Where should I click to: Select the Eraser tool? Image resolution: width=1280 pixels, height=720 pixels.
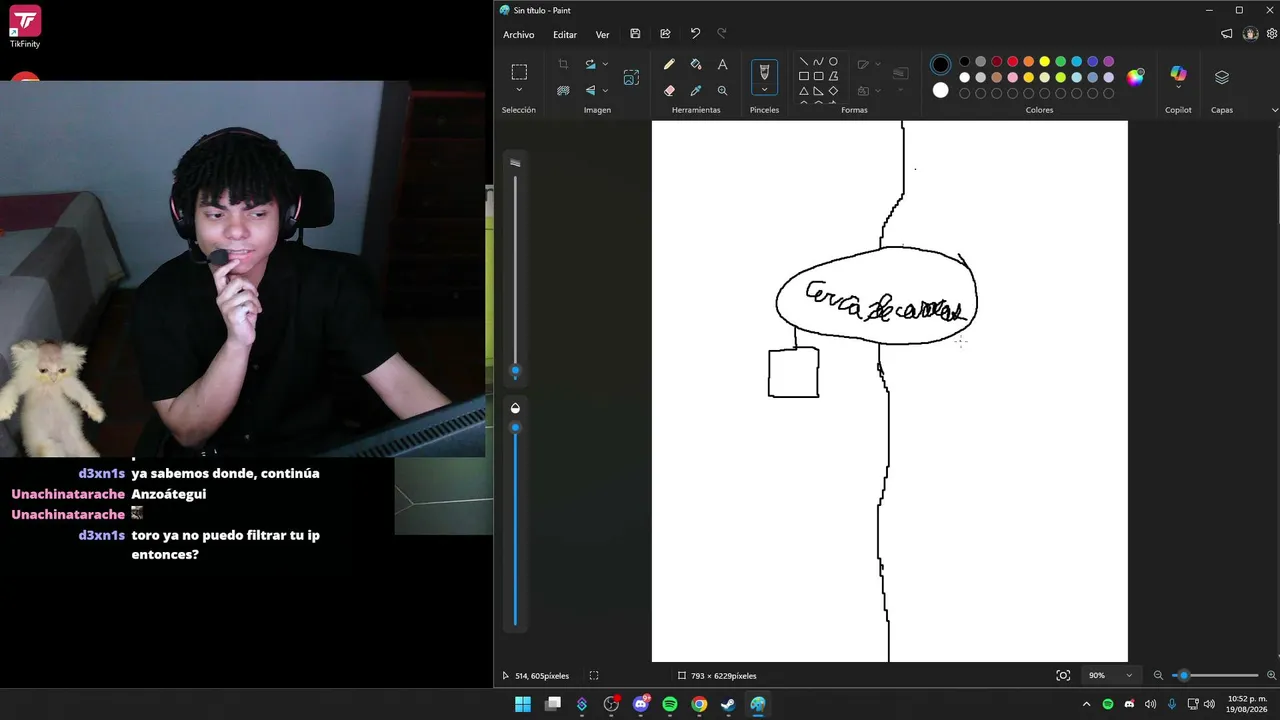point(669,90)
